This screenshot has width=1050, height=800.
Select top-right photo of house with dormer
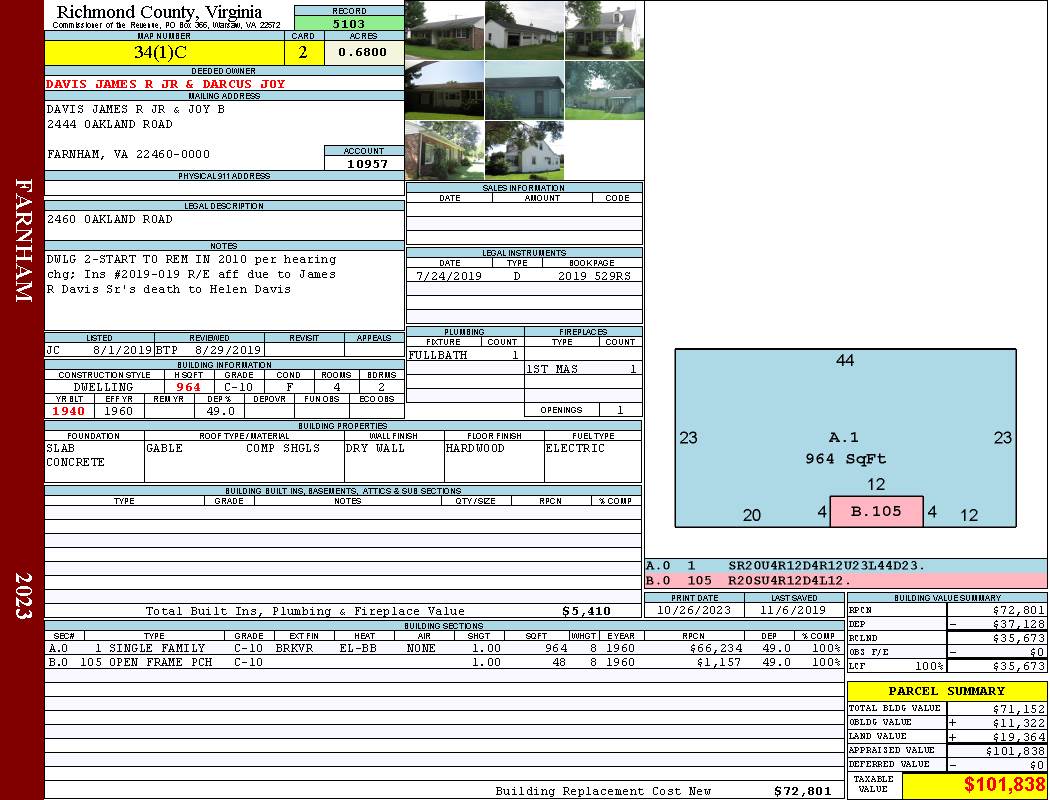(604, 30)
